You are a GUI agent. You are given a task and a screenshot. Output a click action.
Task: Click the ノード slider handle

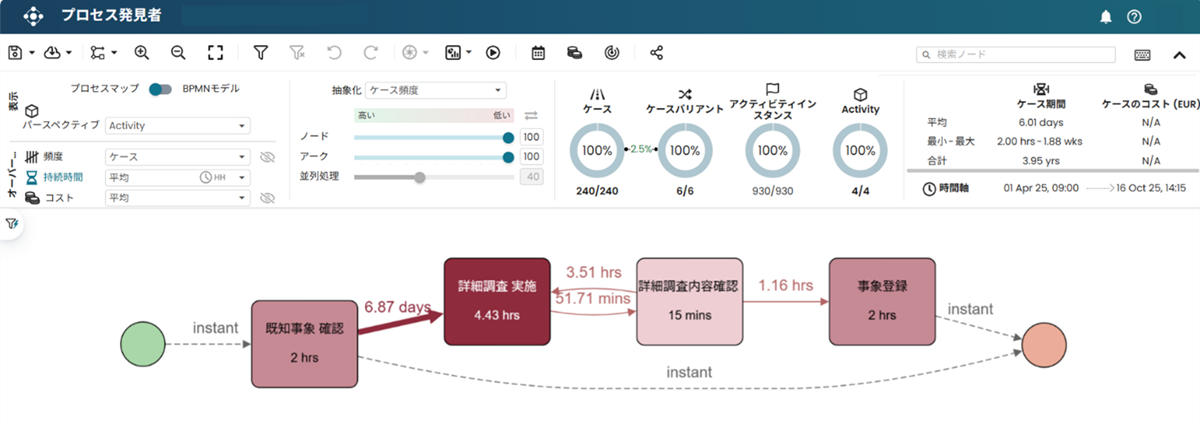pos(508,137)
